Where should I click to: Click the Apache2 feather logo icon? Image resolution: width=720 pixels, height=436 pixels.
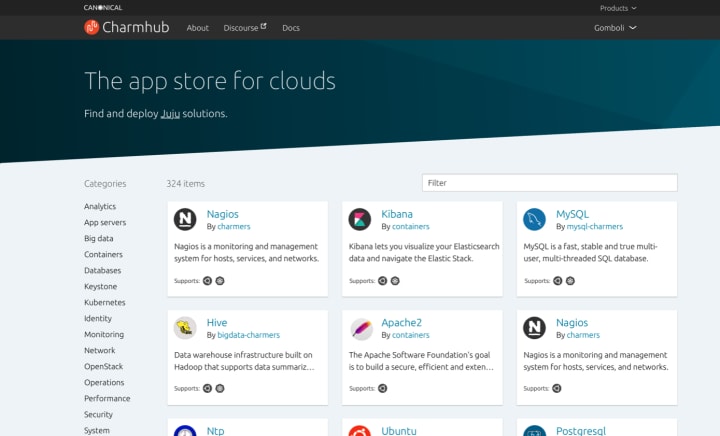360,328
